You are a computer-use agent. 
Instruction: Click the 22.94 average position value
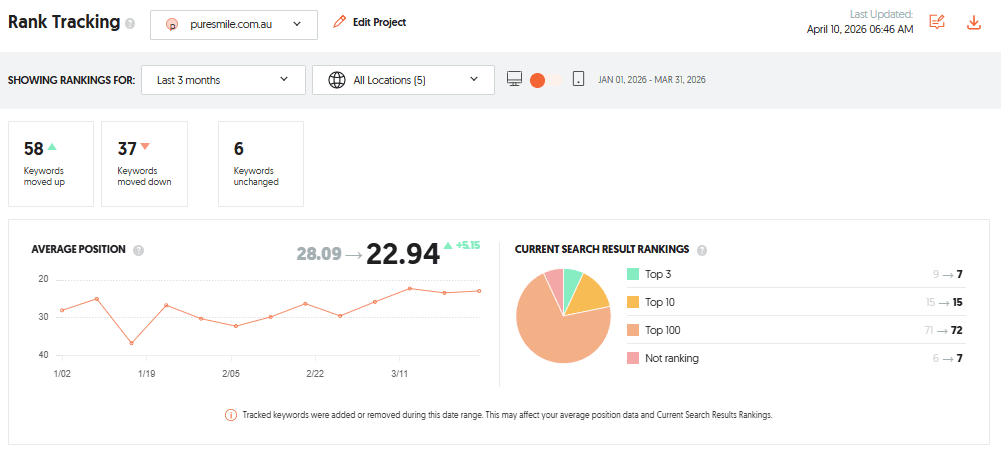(403, 254)
